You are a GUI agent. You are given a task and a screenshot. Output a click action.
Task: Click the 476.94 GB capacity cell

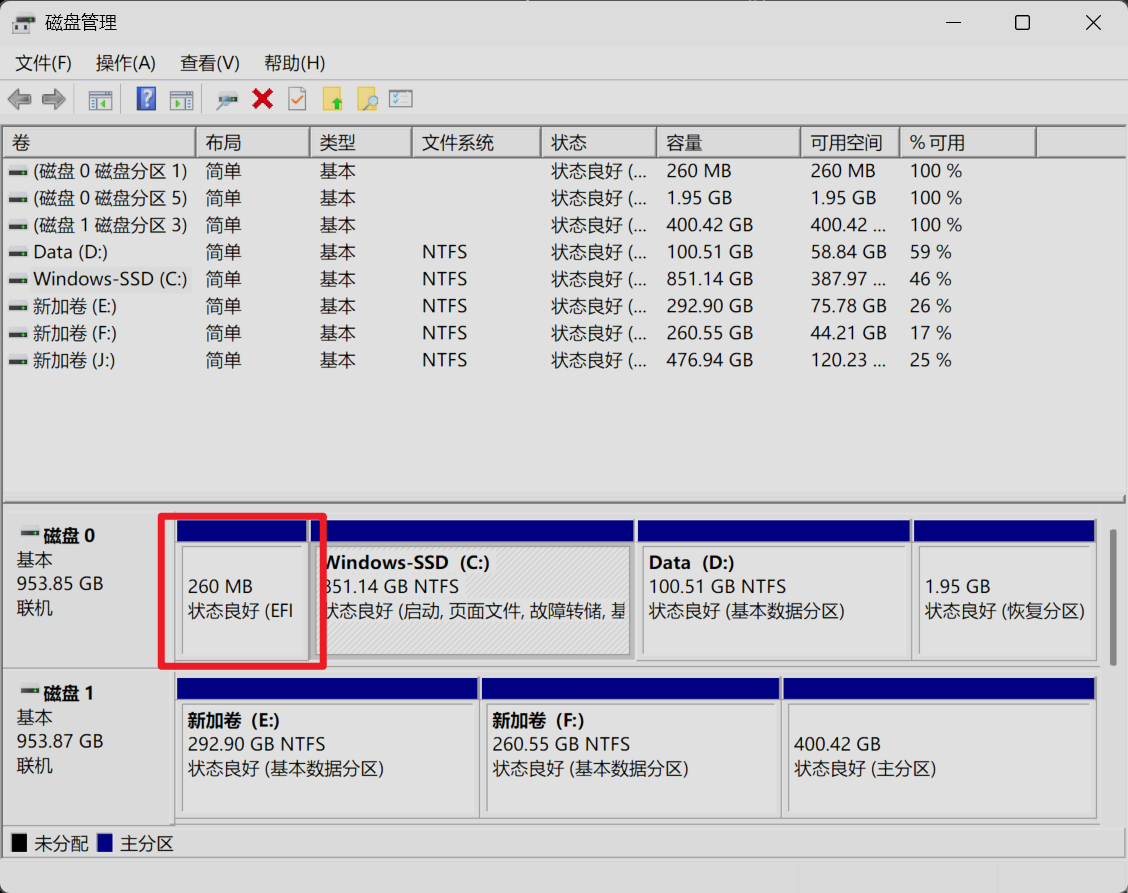pyautogui.click(x=709, y=360)
